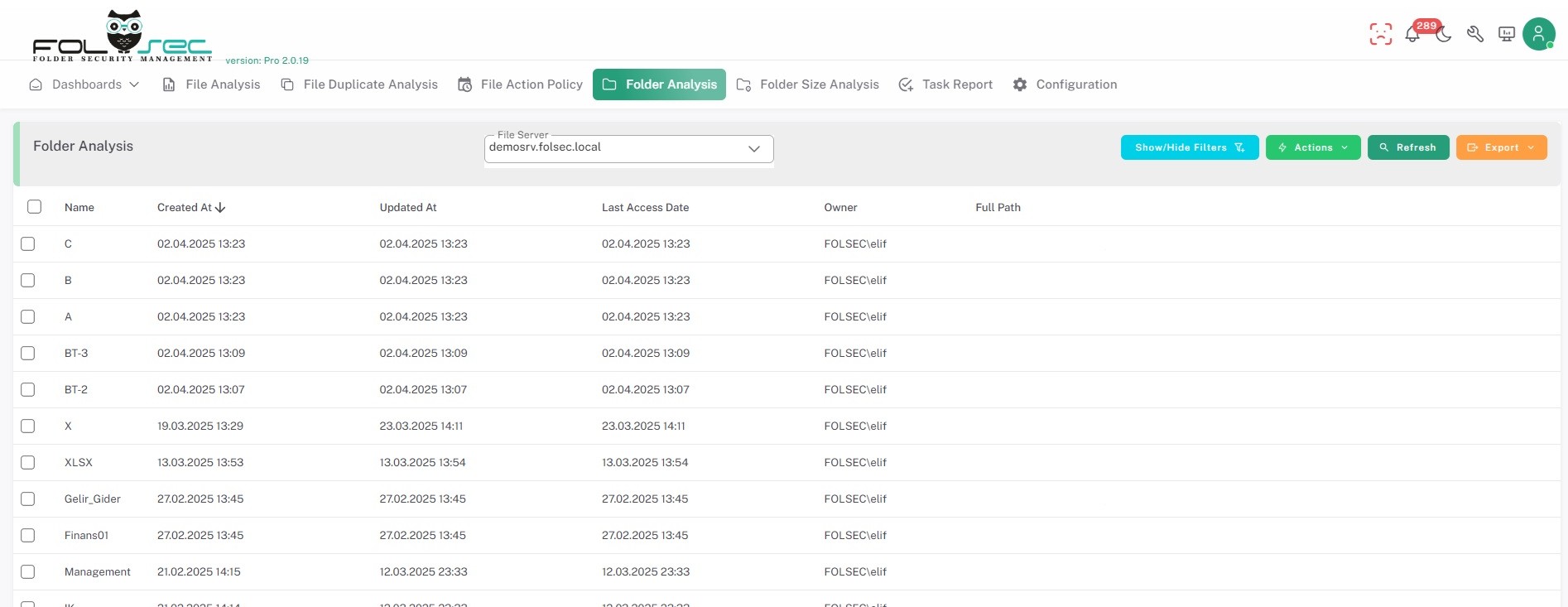1568x607 pixels.
Task: Expand the Dashboards menu
Action: click(x=84, y=84)
